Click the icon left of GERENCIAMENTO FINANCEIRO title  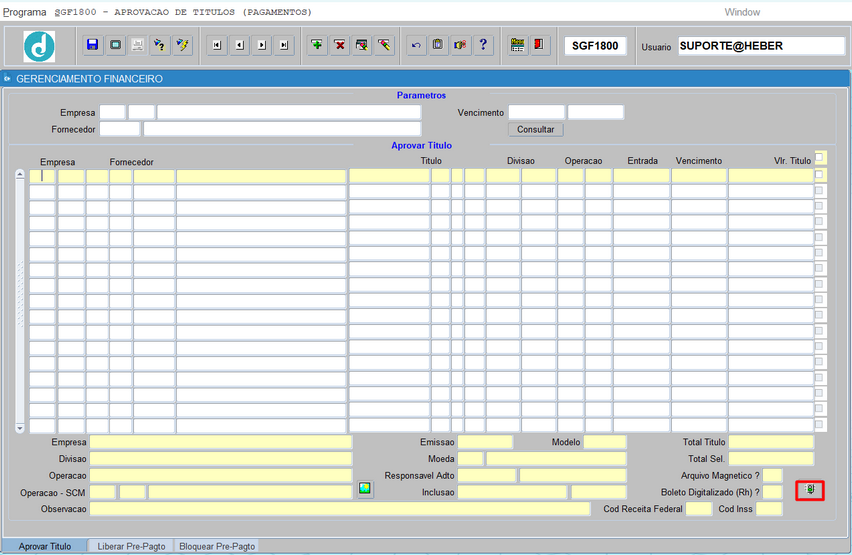[x=7, y=79]
